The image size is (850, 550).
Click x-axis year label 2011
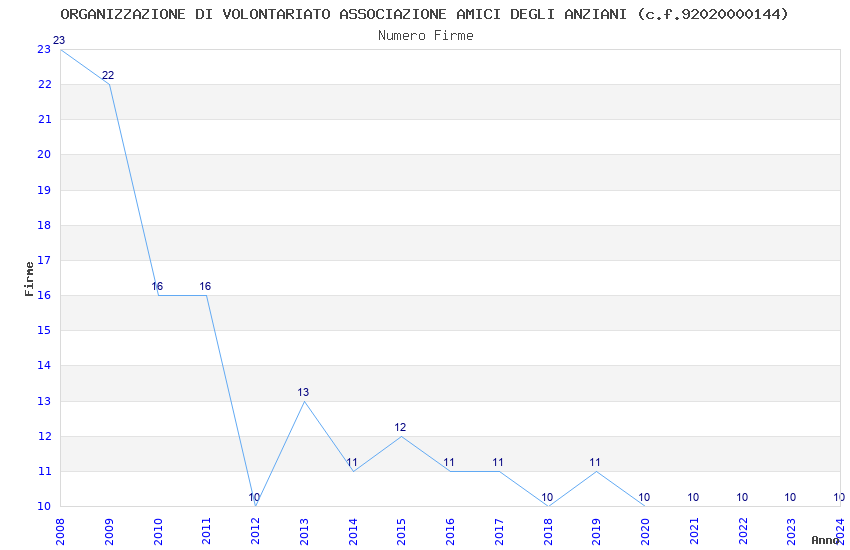click(x=206, y=531)
